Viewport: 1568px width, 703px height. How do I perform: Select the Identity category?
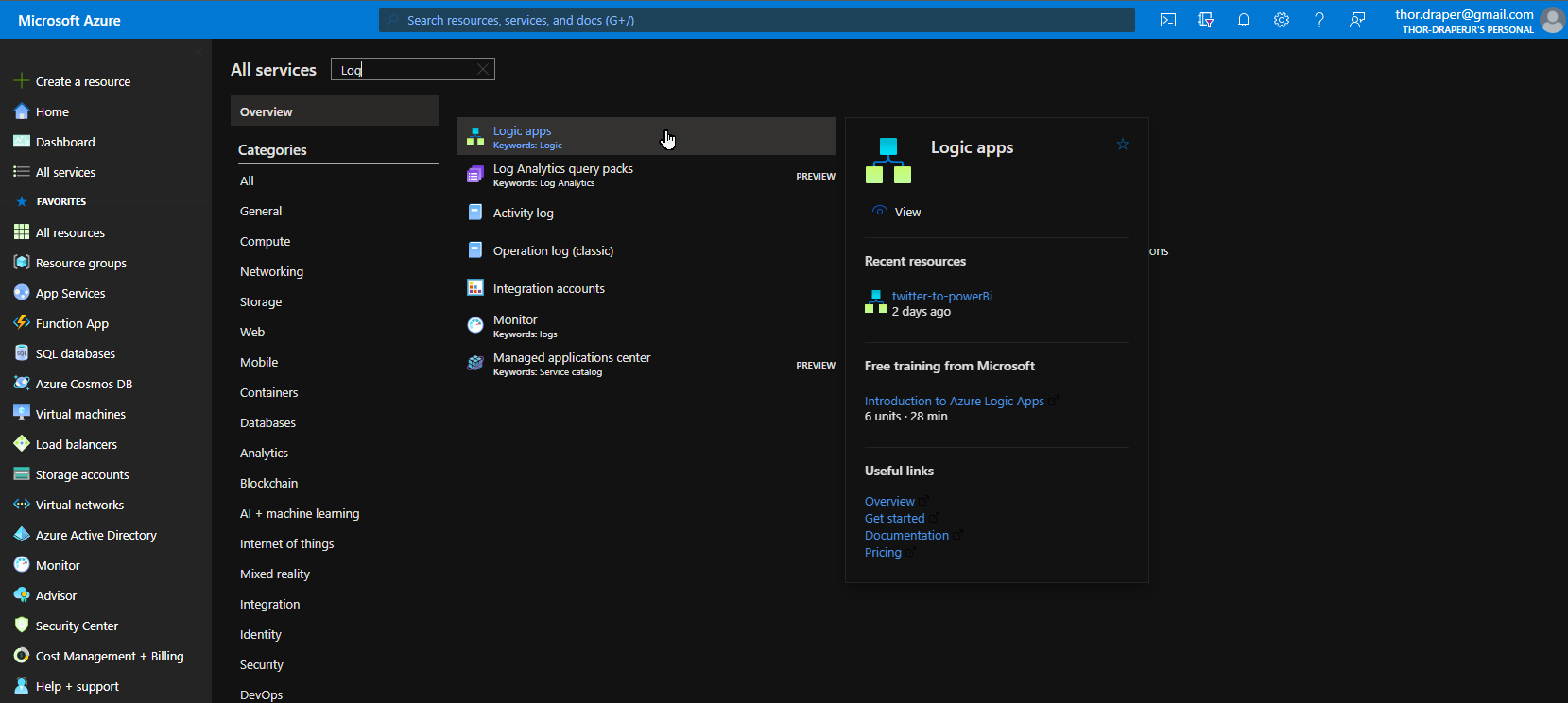point(261,634)
